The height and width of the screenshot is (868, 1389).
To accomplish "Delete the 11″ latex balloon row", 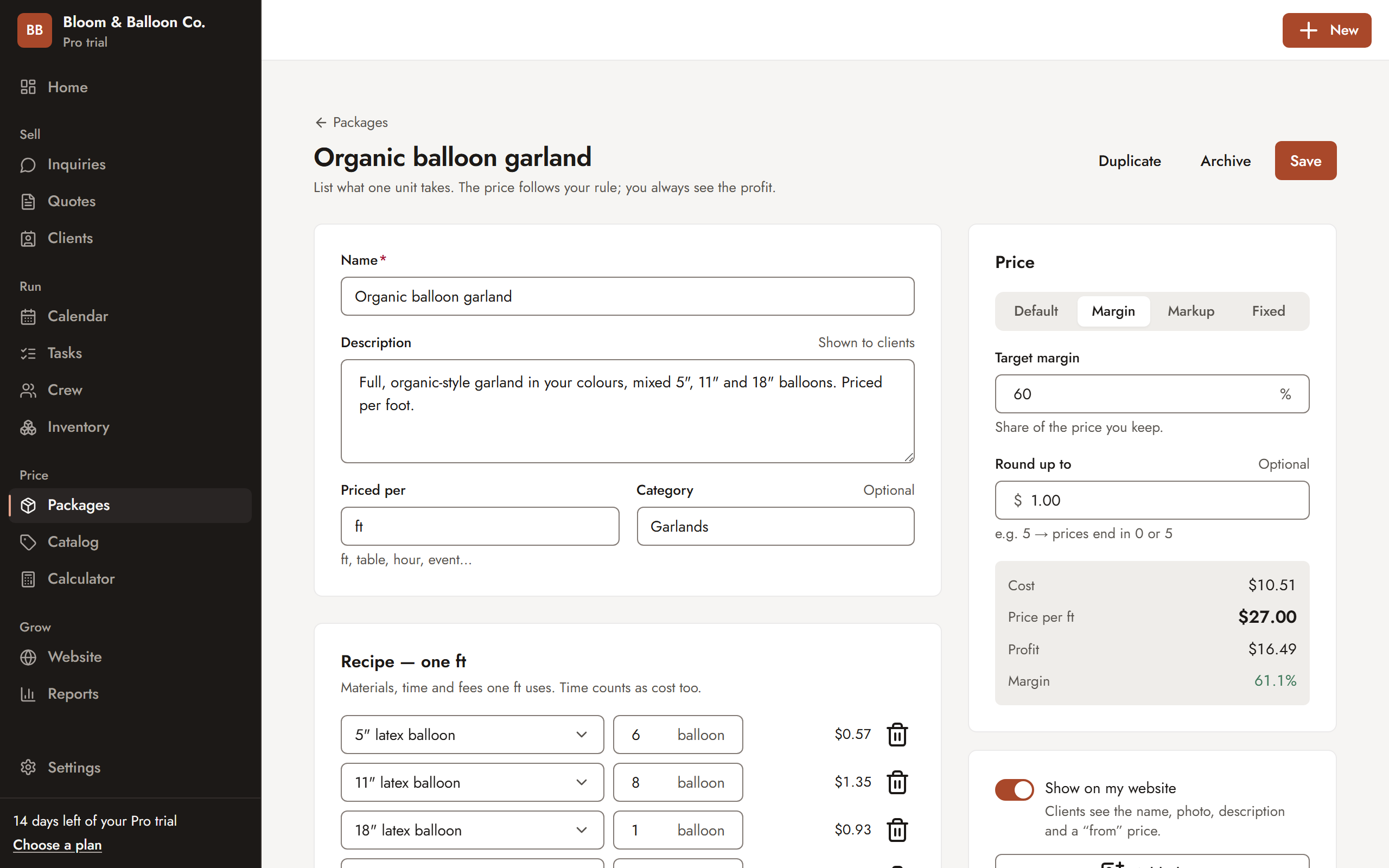I will (897, 782).
